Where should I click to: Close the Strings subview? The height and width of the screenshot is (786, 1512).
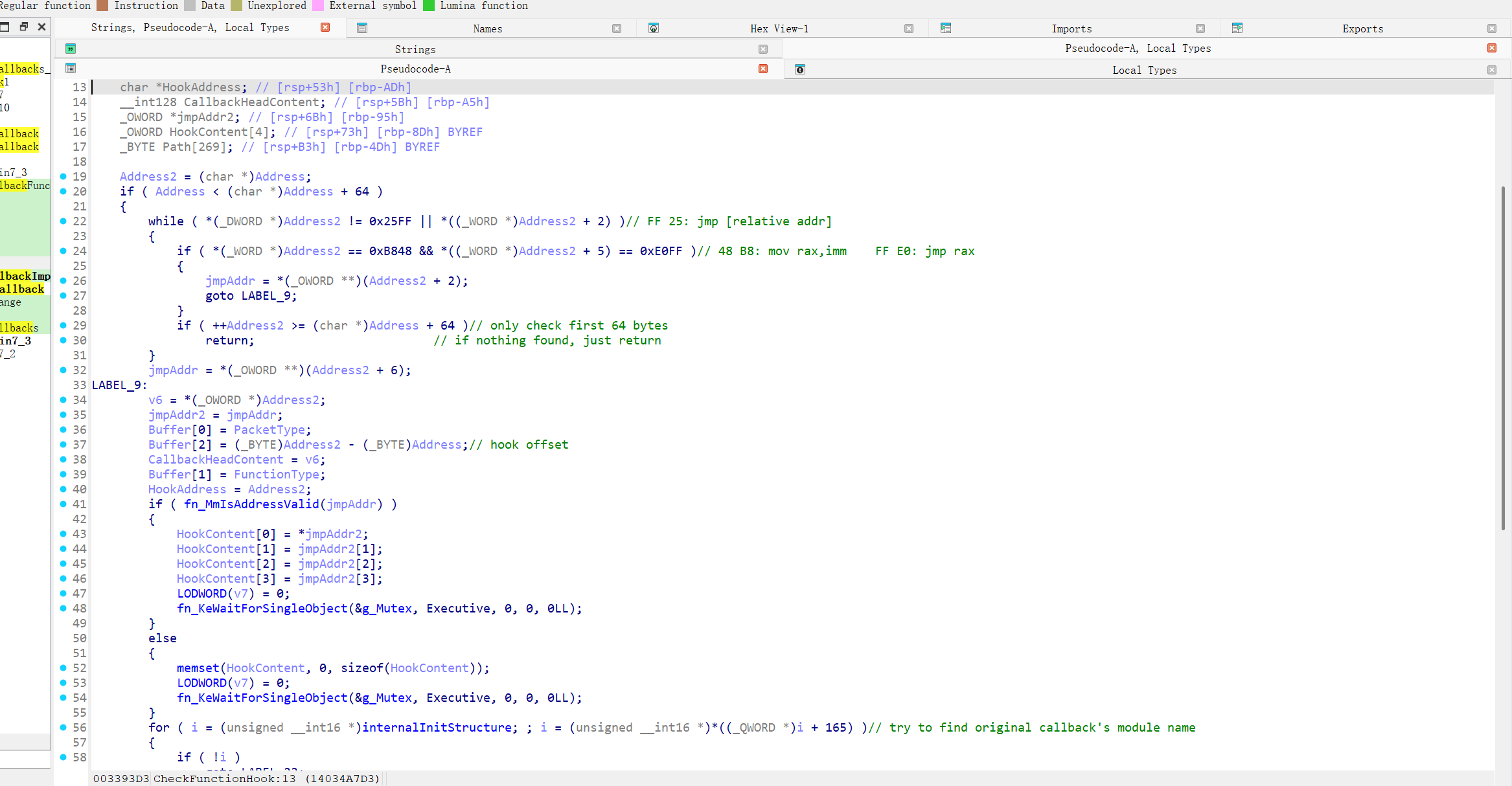[x=763, y=49]
